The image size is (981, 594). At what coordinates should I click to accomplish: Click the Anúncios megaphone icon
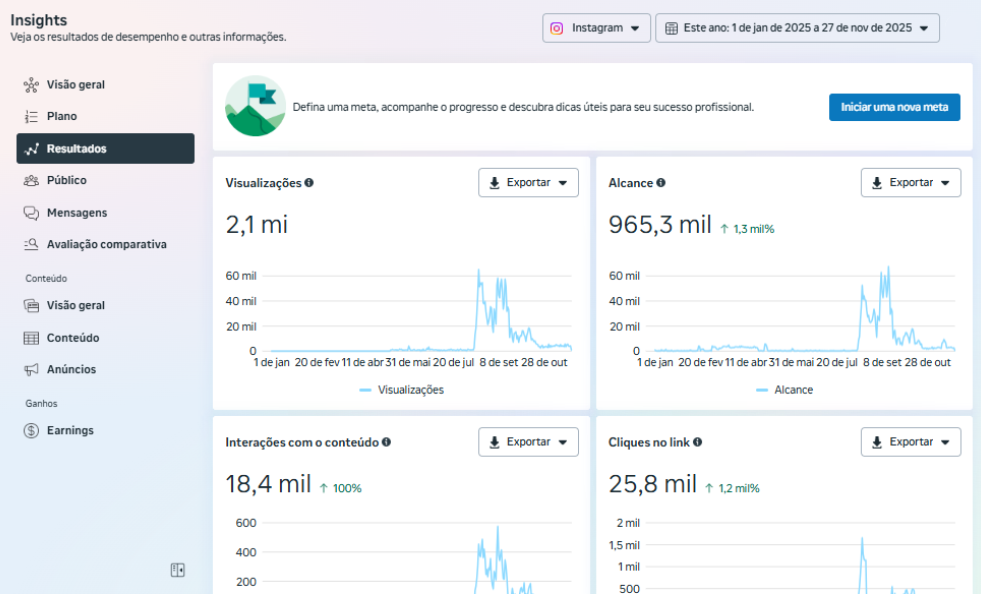click(31, 369)
